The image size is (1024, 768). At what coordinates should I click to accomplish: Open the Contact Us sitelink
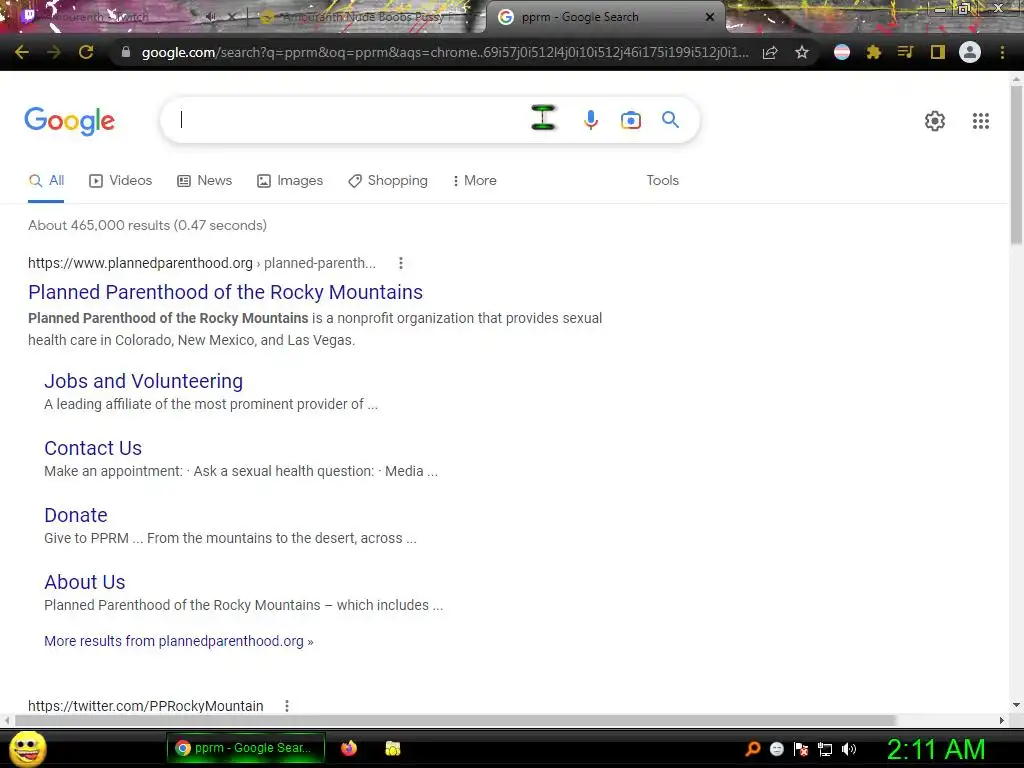point(93,449)
